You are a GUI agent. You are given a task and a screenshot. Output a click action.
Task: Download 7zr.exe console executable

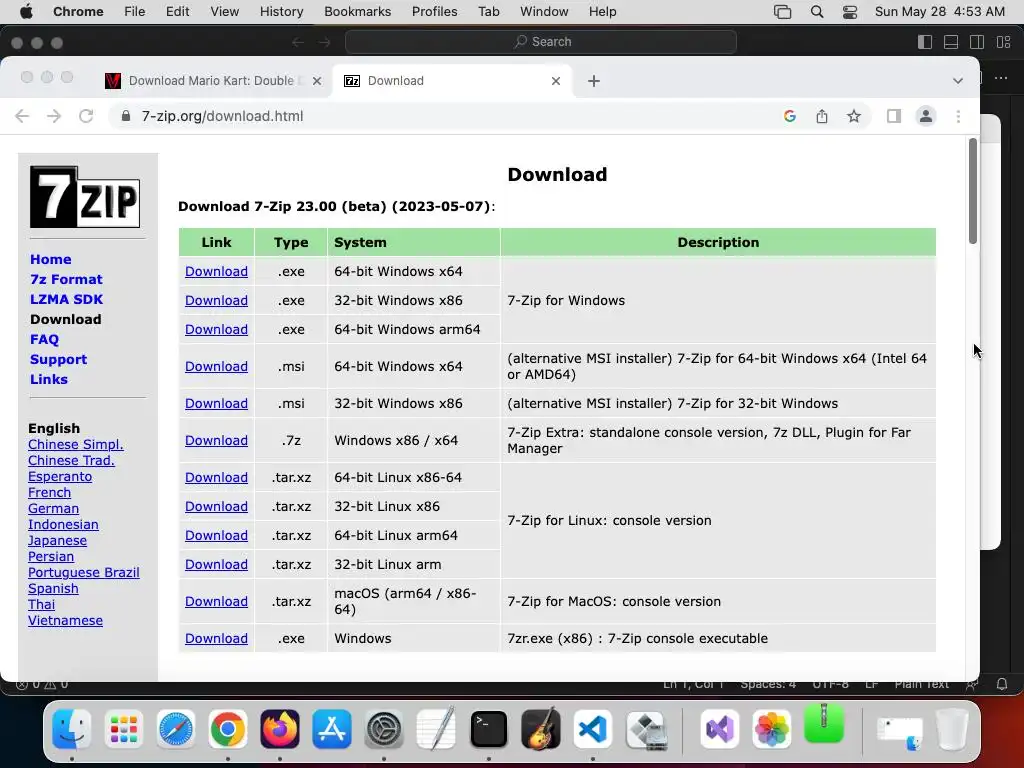pos(216,639)
